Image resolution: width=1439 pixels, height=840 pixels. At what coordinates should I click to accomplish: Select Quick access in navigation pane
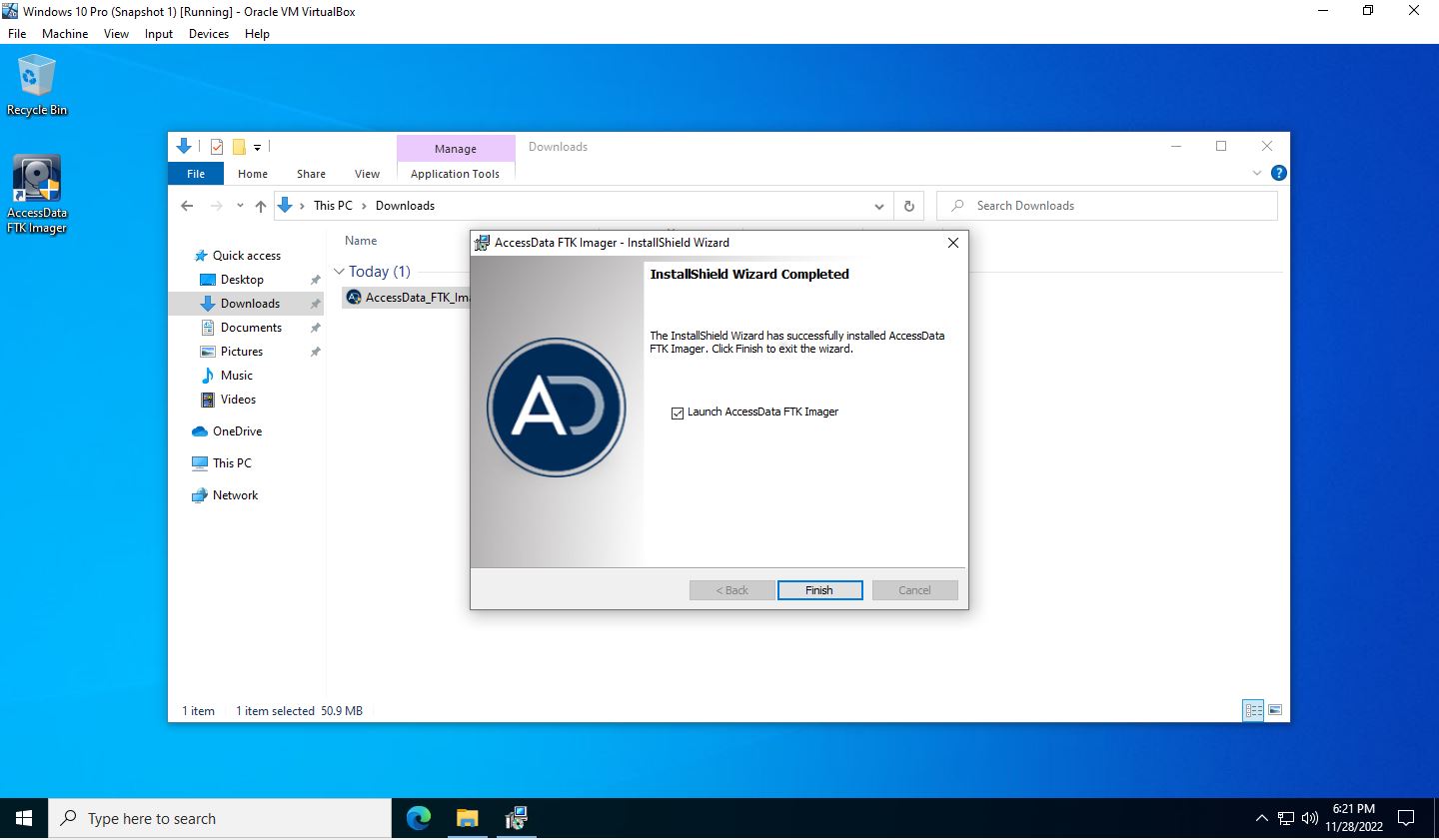click(x=247, y=256)
